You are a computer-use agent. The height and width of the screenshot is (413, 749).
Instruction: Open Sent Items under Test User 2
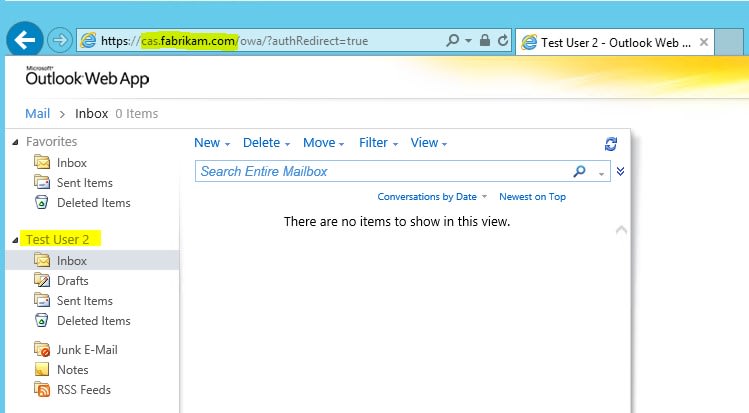85,301
